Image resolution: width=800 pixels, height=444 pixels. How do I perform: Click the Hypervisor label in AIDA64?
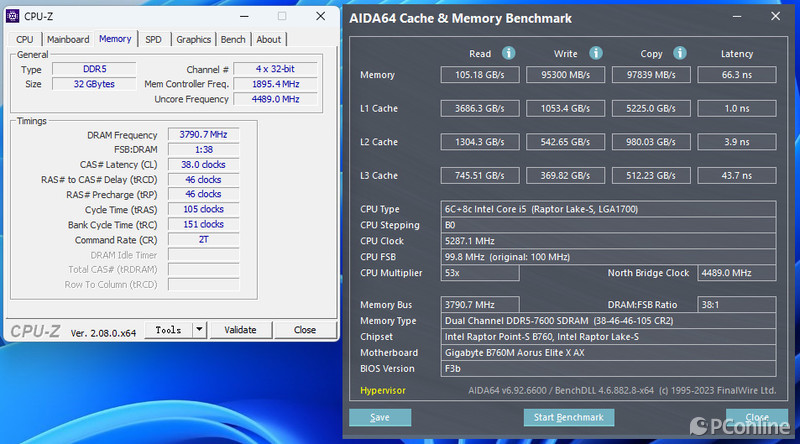click(x=383, y=390)
